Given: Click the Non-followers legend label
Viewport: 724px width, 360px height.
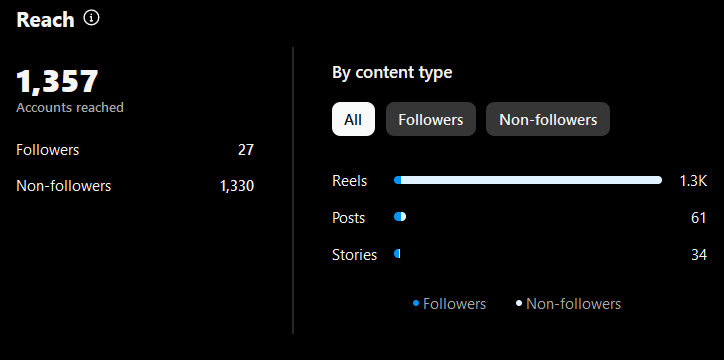Looking at the screenshot, I should (x=573, y=304).
